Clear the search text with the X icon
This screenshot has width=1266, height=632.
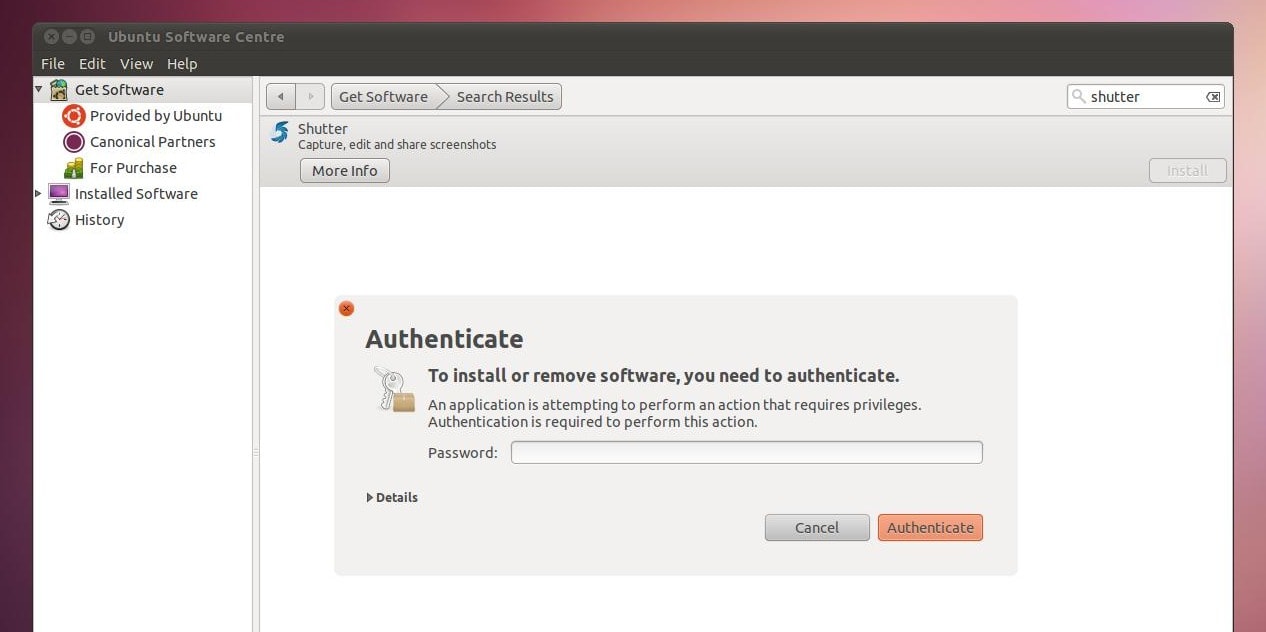[x=1213, y=97]
